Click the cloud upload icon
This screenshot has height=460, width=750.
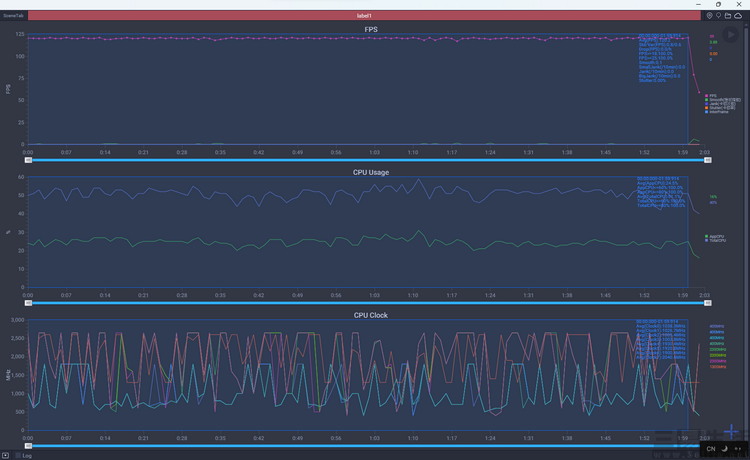click(x=738, y=16)
